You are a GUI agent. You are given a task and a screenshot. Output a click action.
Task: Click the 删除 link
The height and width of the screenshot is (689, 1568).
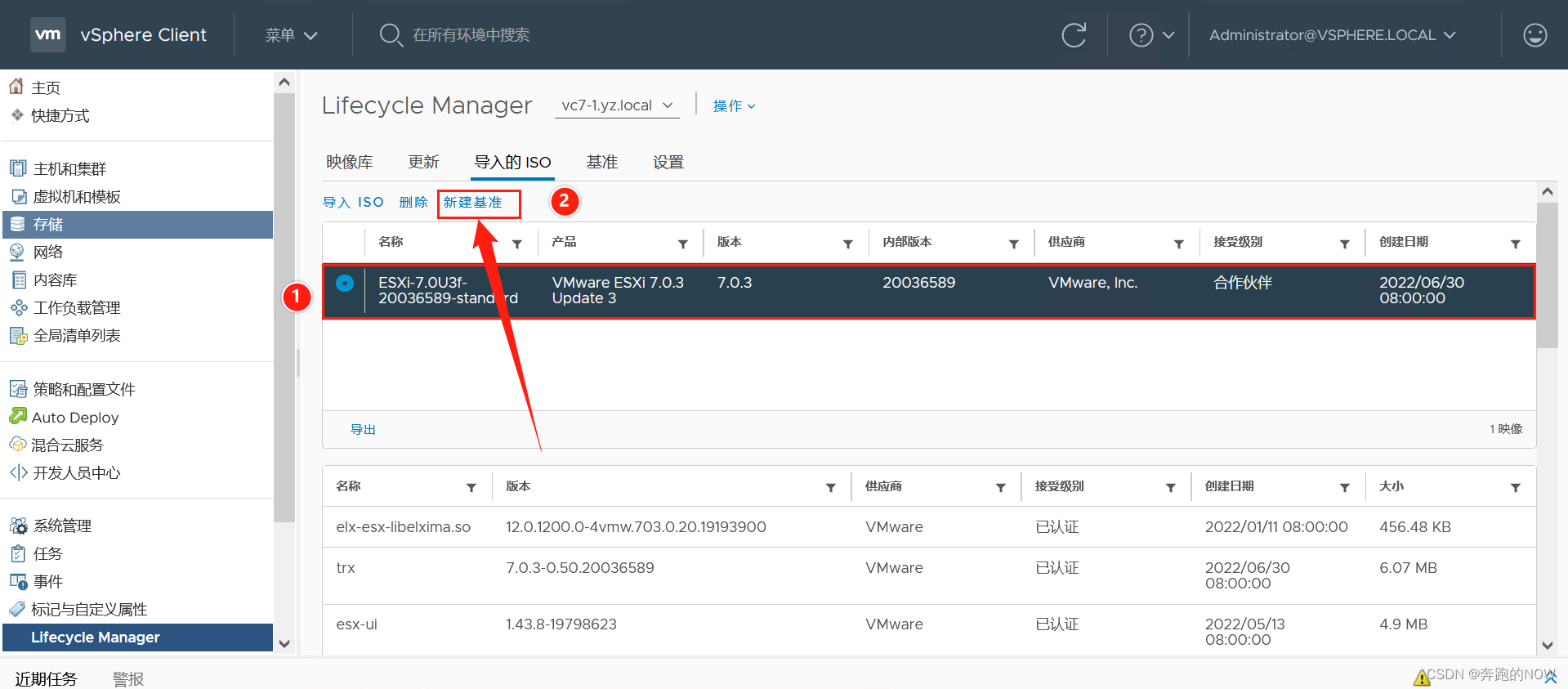413,202
